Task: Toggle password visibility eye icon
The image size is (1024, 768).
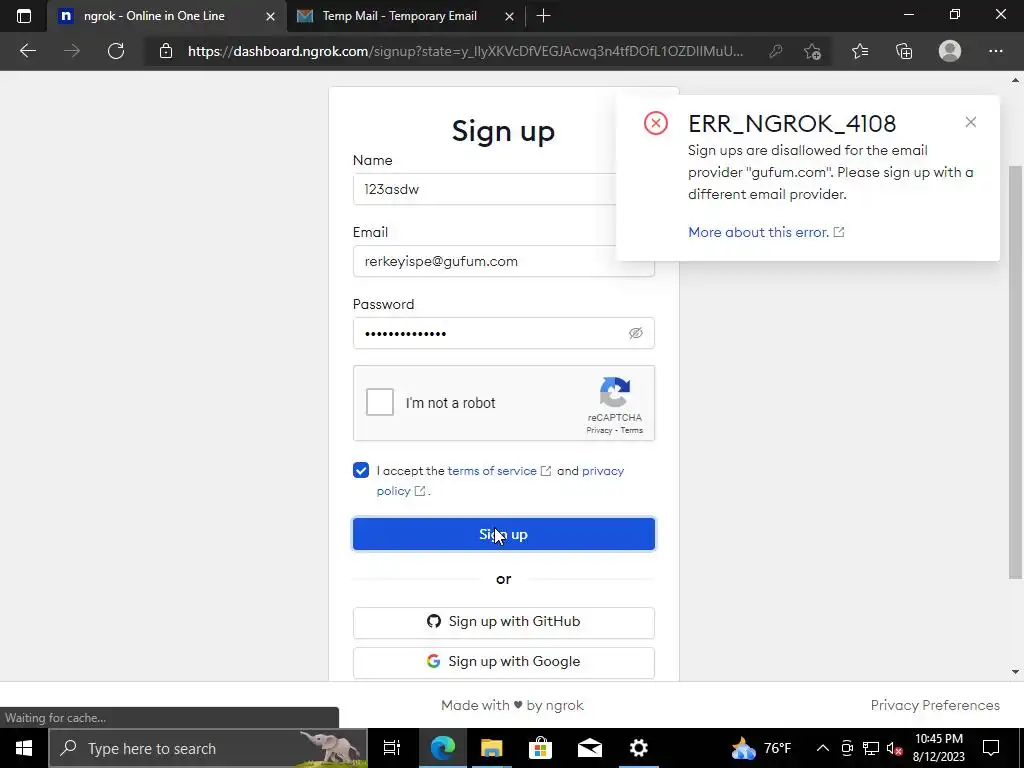Action: click(635, 333)
